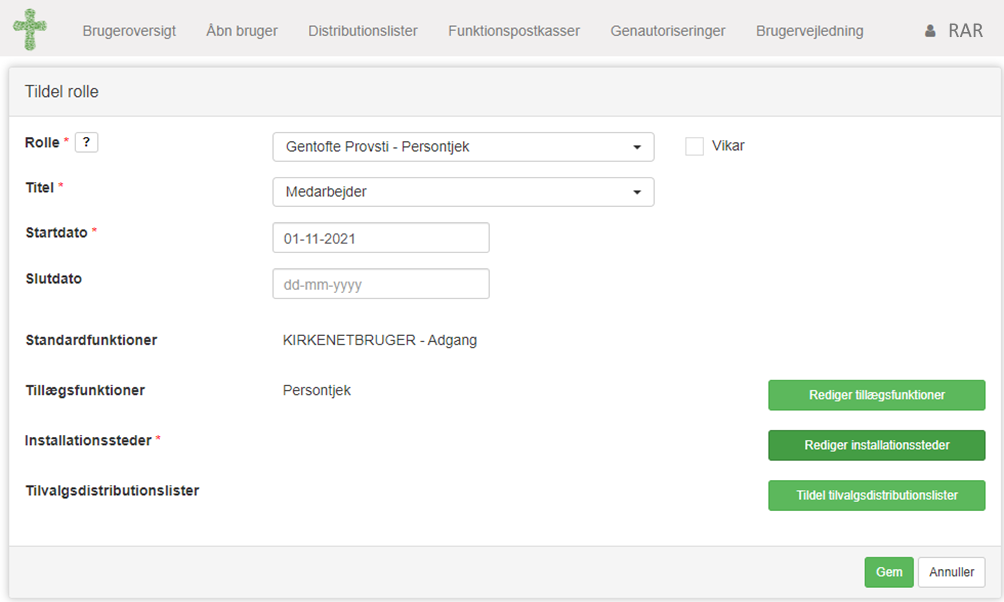Open Genautoriseringer section
This screenshot has height=602, width=1004.
(668, 31)
